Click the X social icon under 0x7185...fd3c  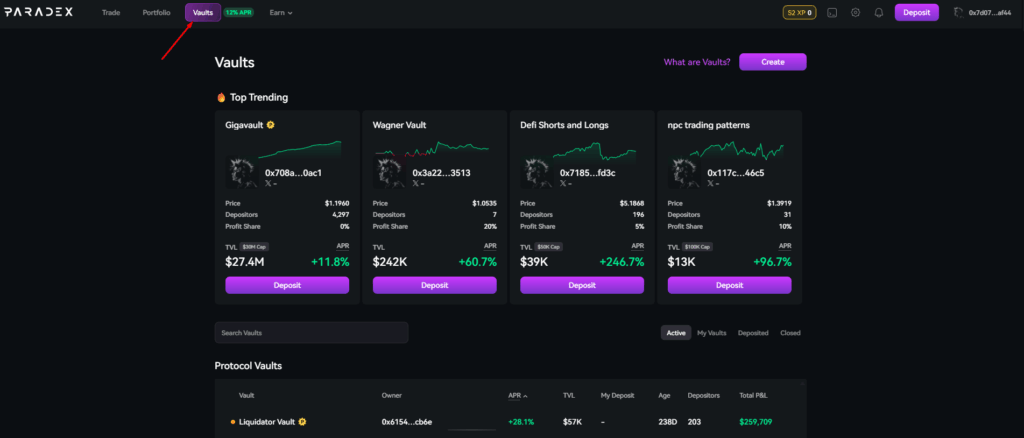[564, 183]
